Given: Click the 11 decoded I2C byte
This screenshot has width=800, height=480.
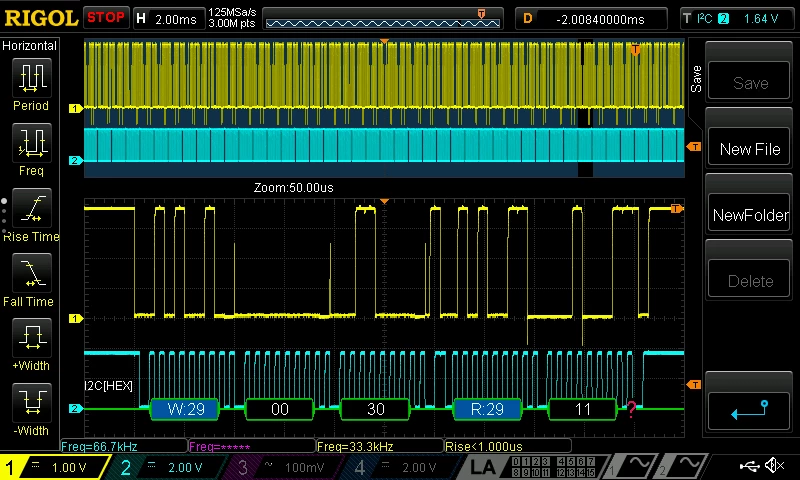Looking at the screenshot, I should point(583,409).
